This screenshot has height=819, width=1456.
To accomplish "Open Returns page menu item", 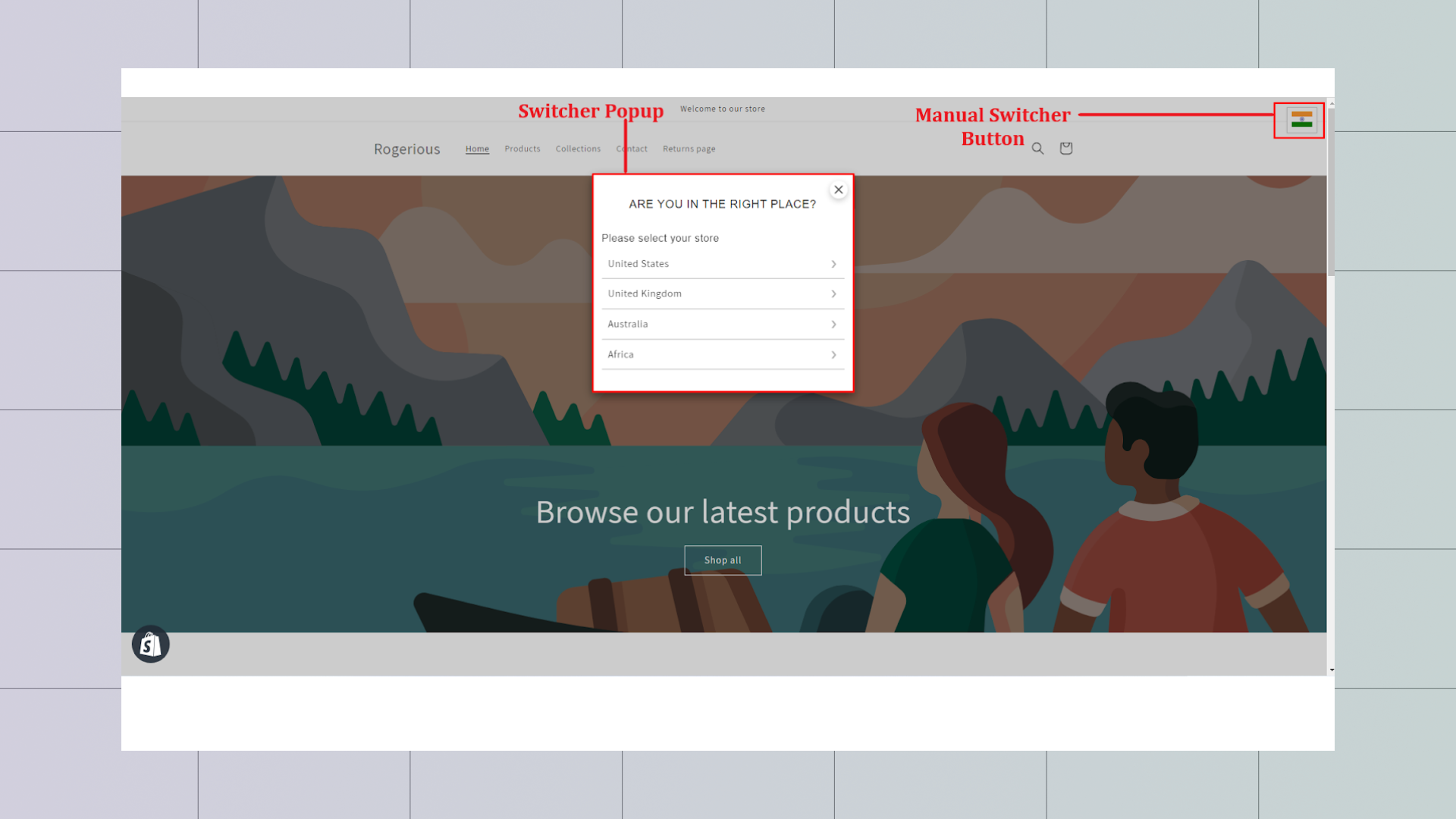I will (x=689, y=149).
